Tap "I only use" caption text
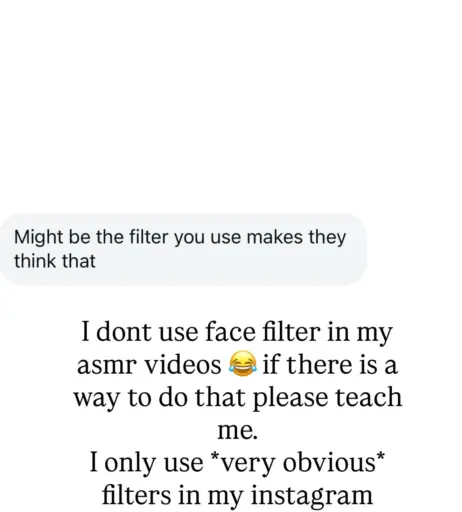462x512 pixels. pos(146,462)
